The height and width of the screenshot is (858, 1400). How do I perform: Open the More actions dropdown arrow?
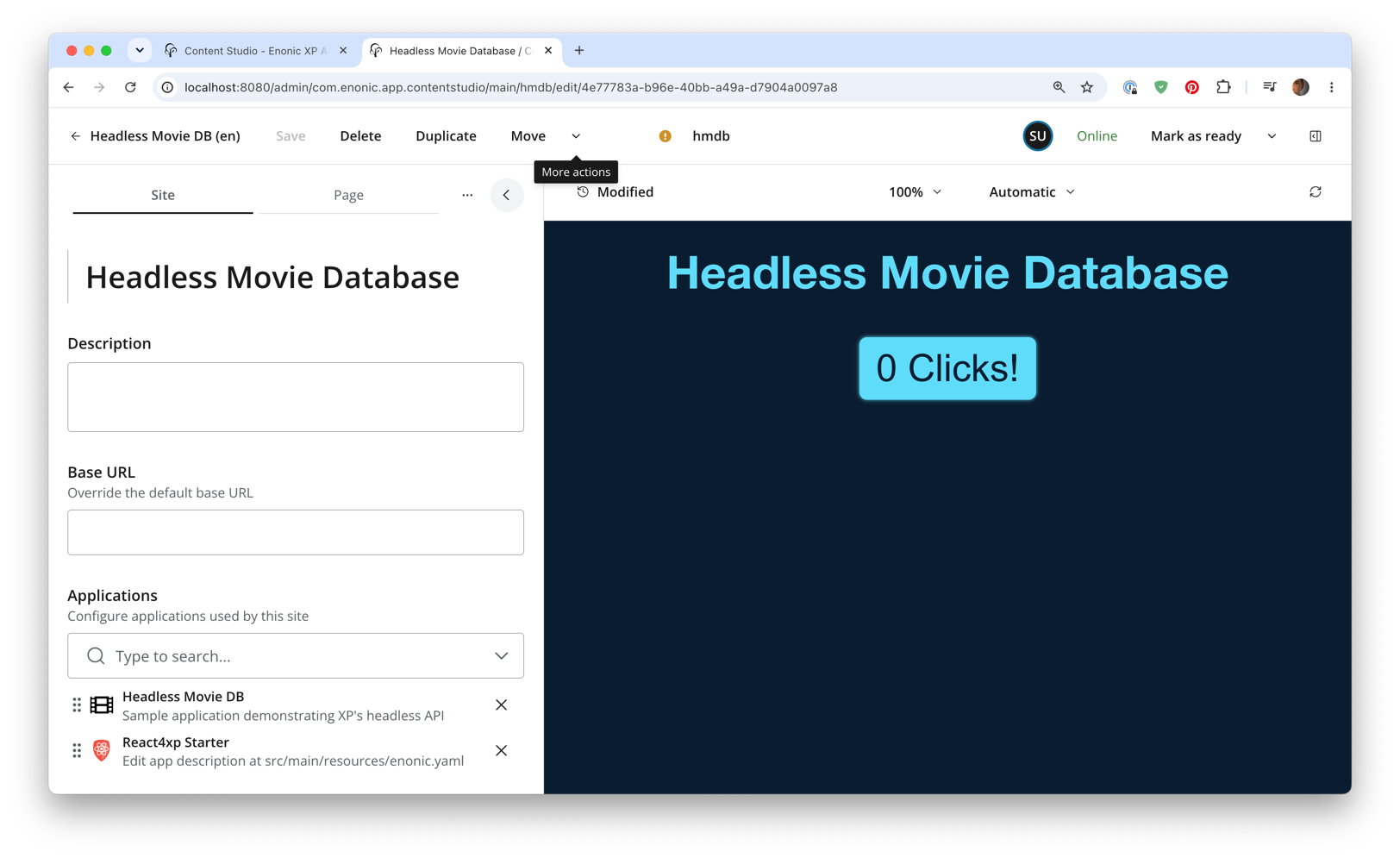(576, 136)
